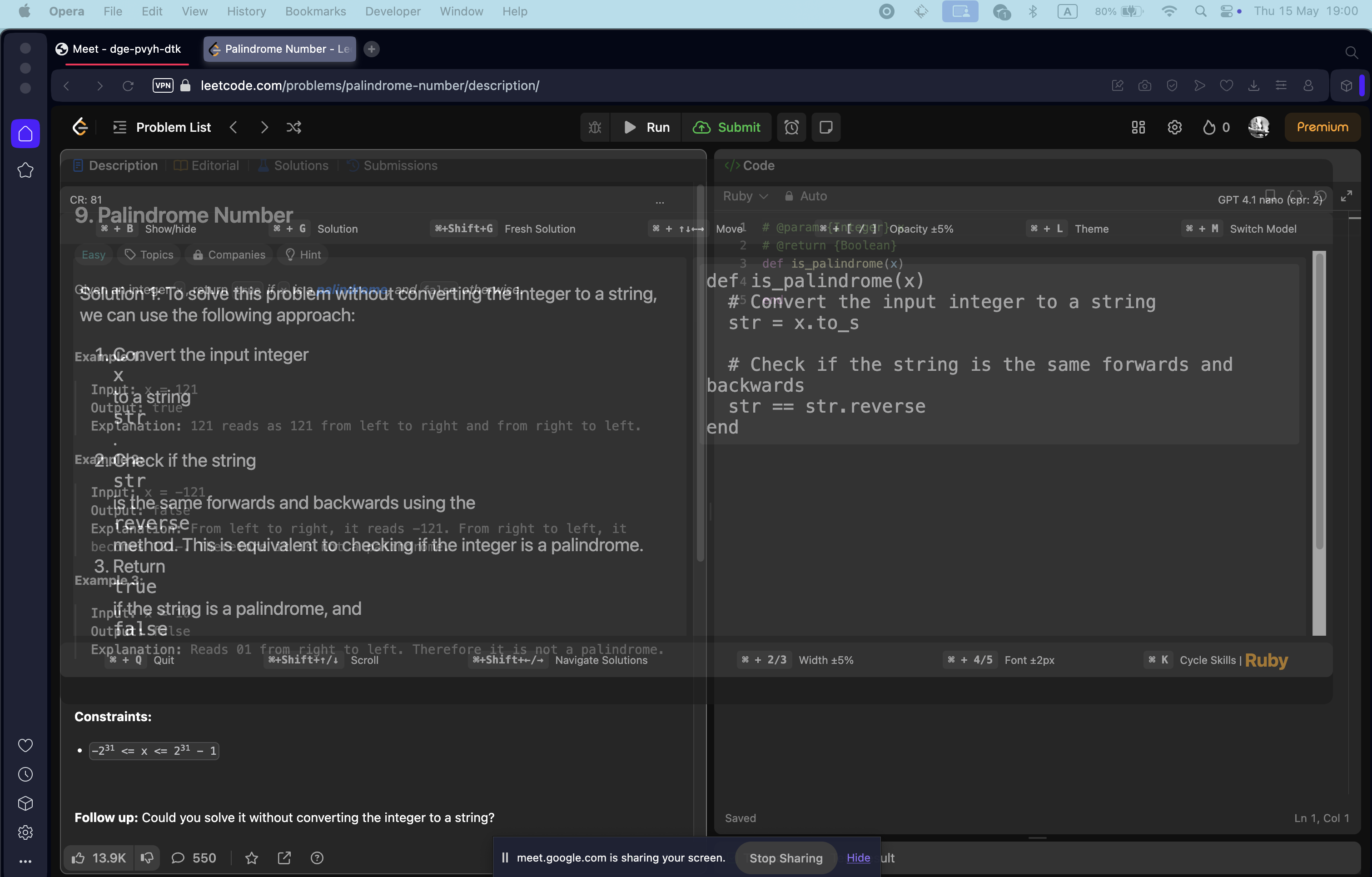1372x877 pixels.
Task: Expand the Hint tag
Action: (x=303, y=255)
